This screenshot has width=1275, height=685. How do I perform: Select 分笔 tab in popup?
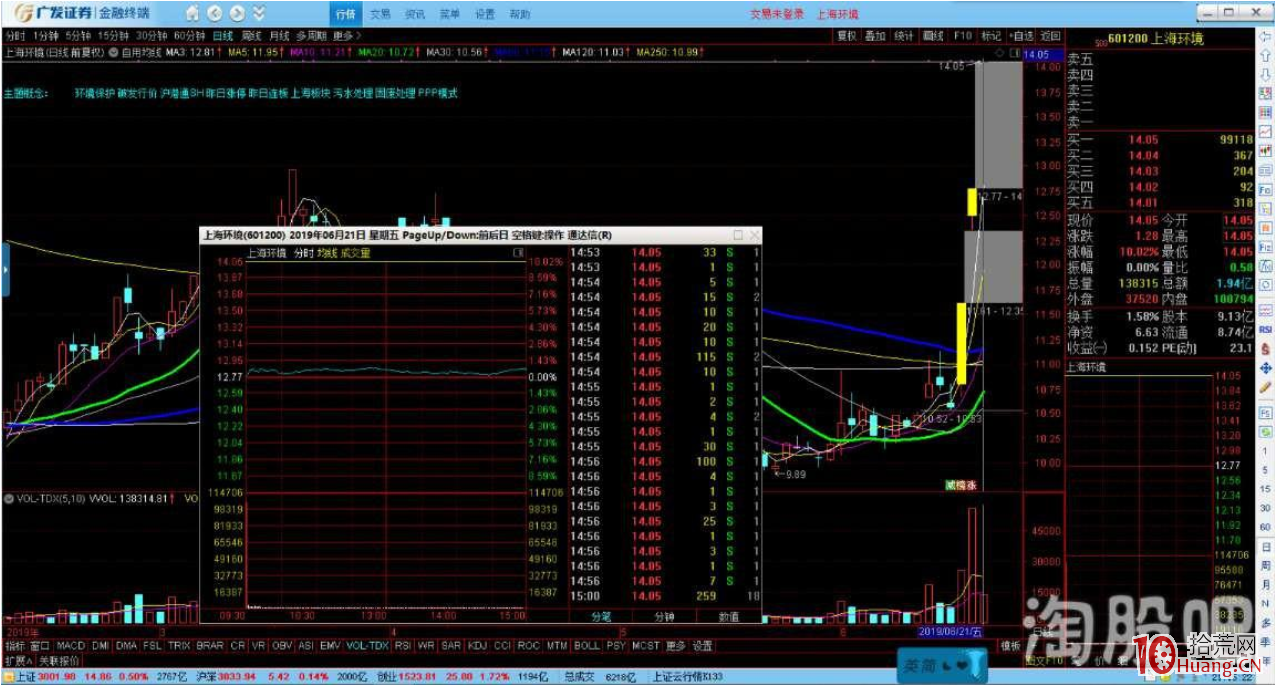(600, 617)
